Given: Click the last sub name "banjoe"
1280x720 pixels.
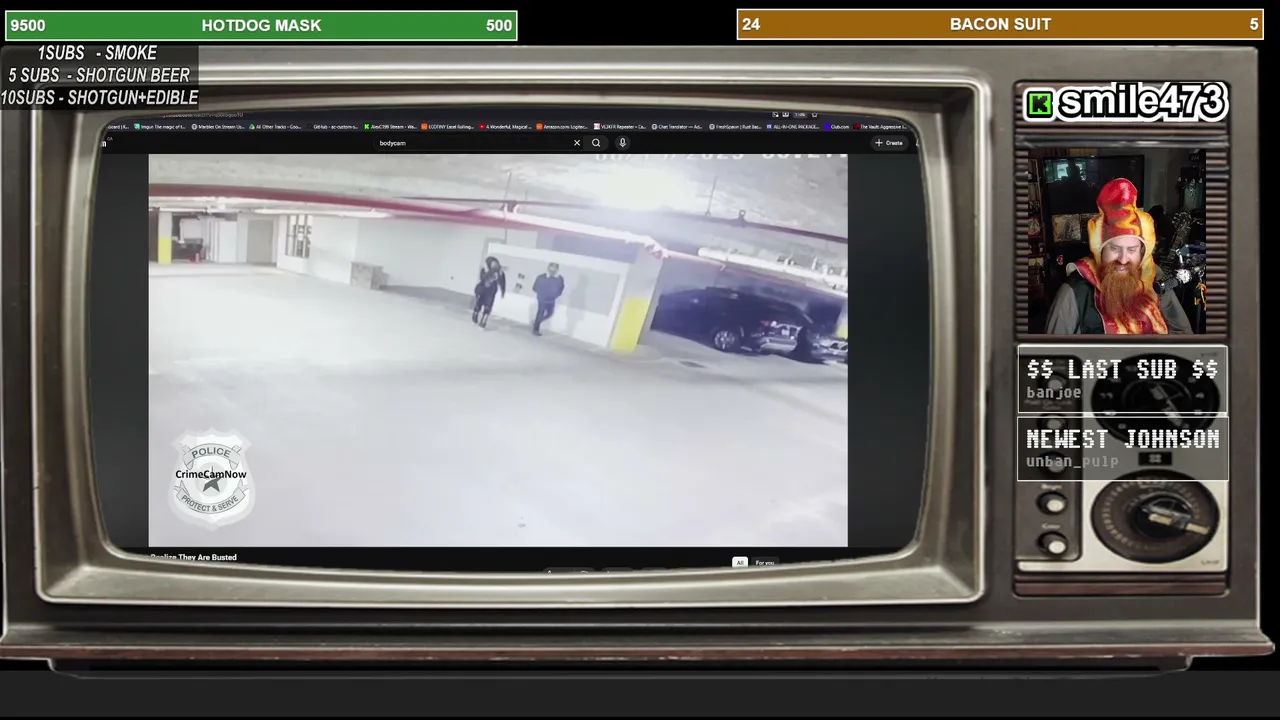Looking at the screenshot, I should (1053, 393).
